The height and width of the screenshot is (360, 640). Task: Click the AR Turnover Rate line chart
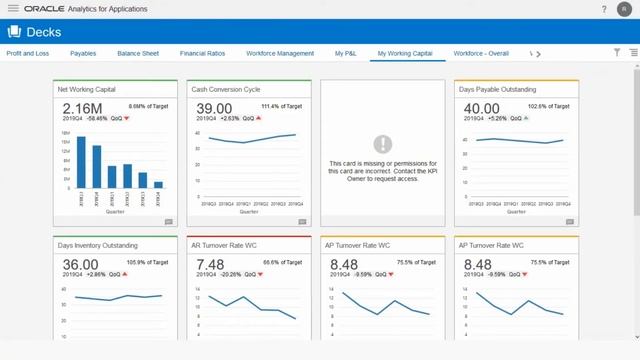[252, 307]
